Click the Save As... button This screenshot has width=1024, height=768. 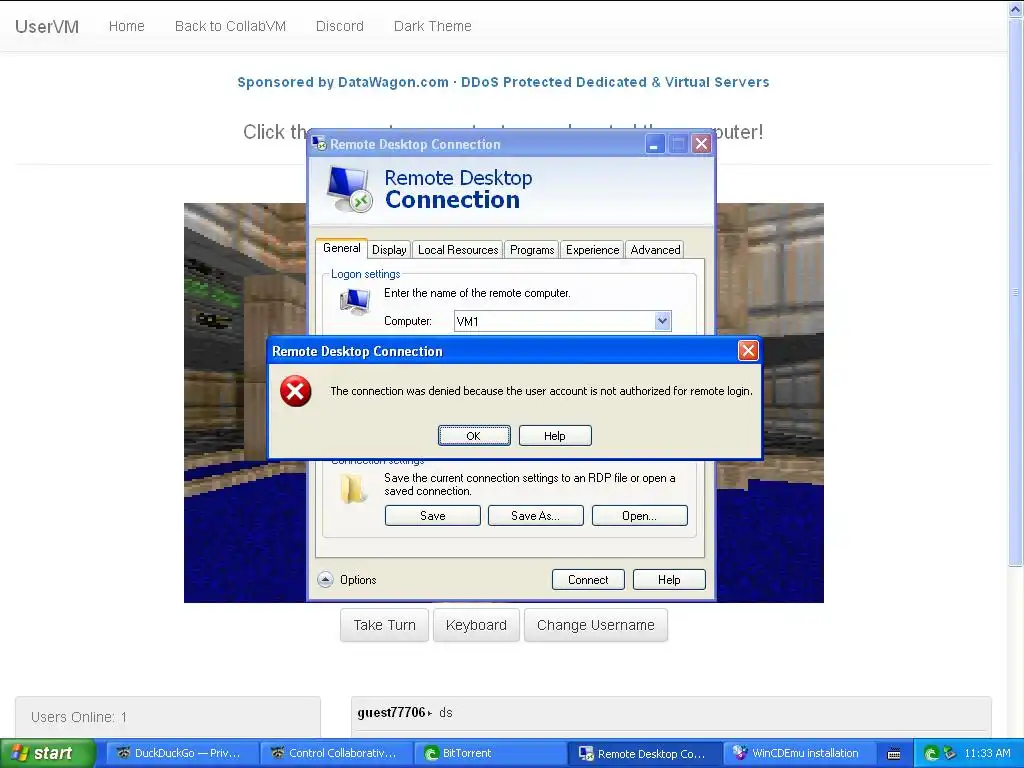[x=536, y=515]
